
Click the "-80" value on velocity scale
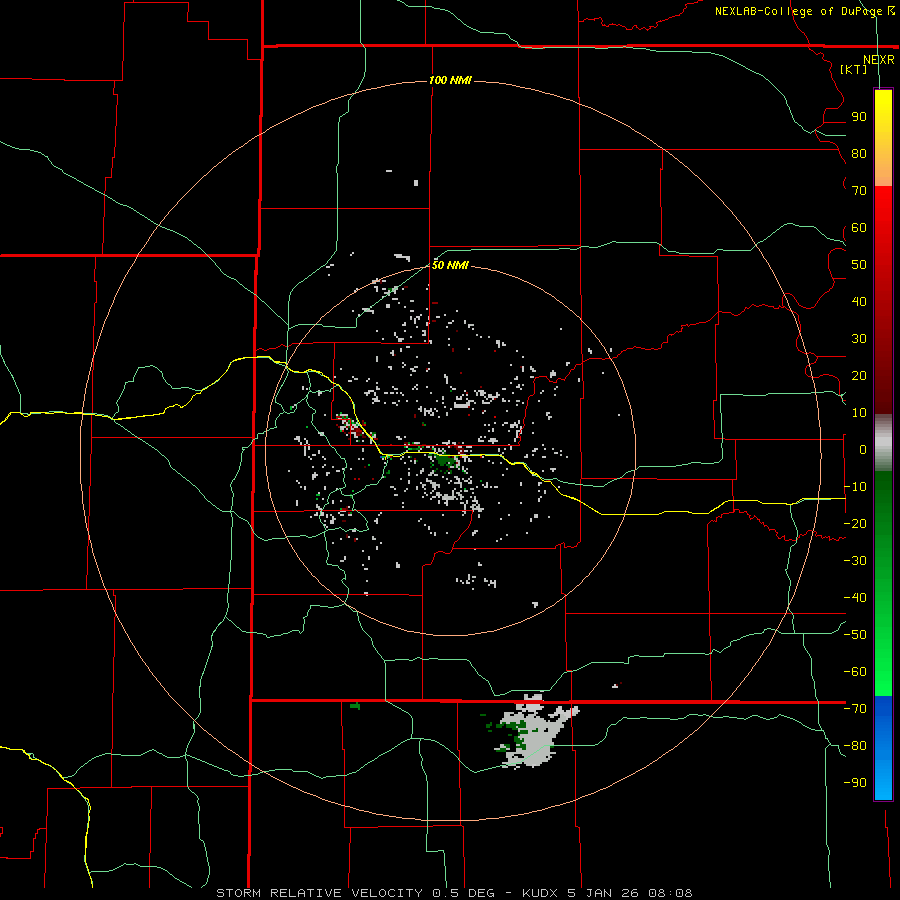(855, 746)
